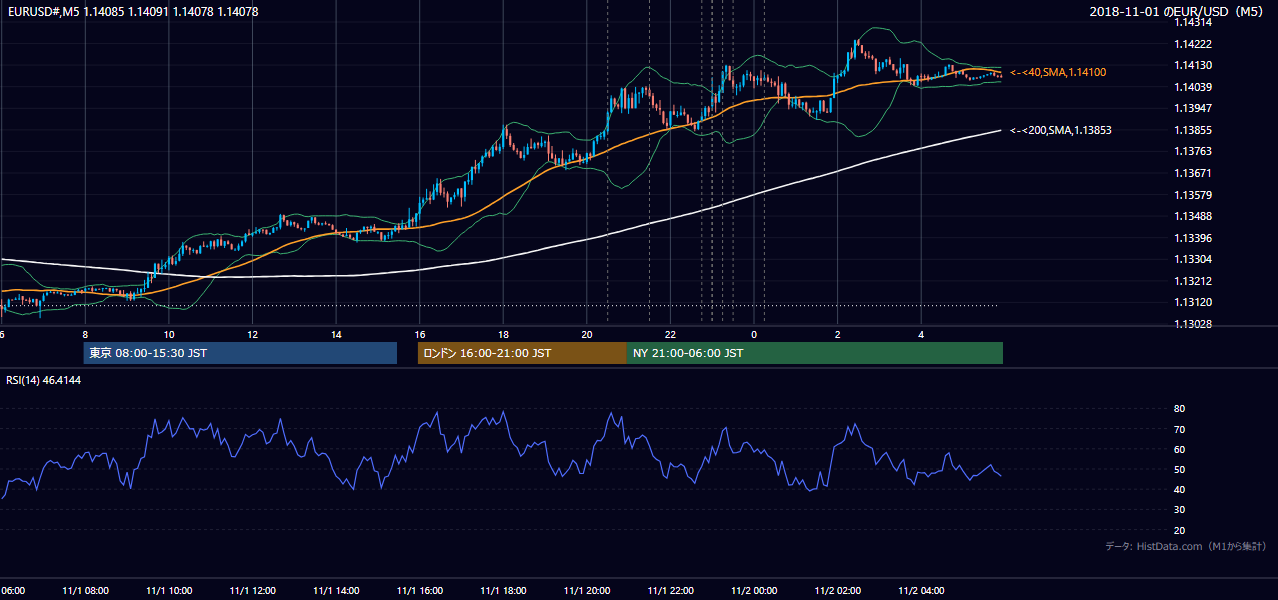Screen dimensions: 1278x600
Task: Click the Tokyo 08:00-15:30 JST session bar
Action: click(240, 353)
